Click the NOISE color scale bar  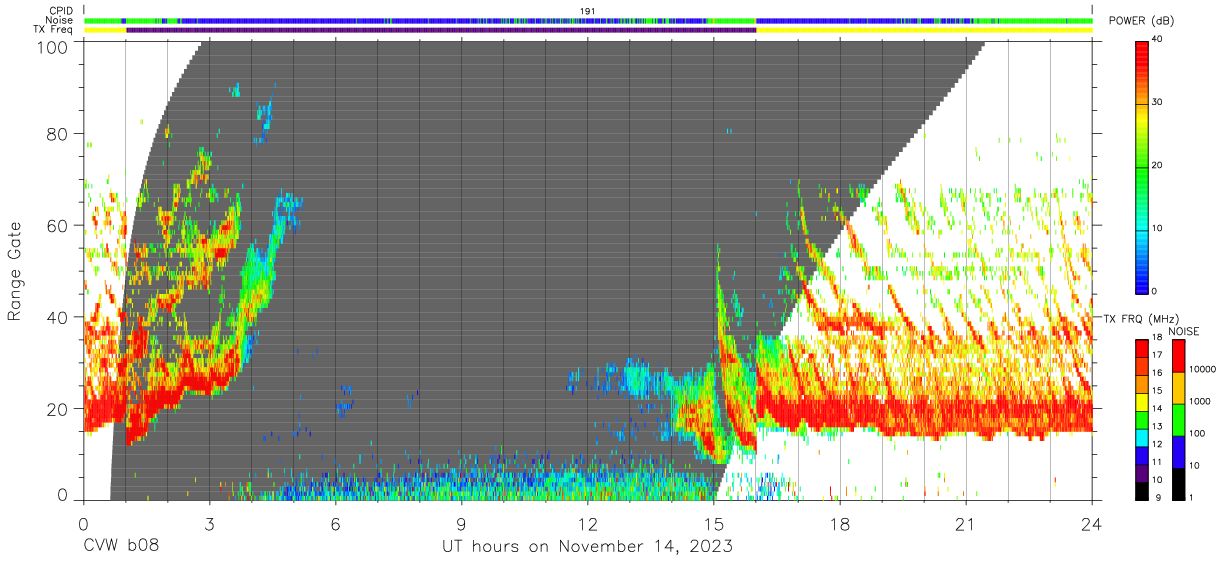tap(1180, 420)
